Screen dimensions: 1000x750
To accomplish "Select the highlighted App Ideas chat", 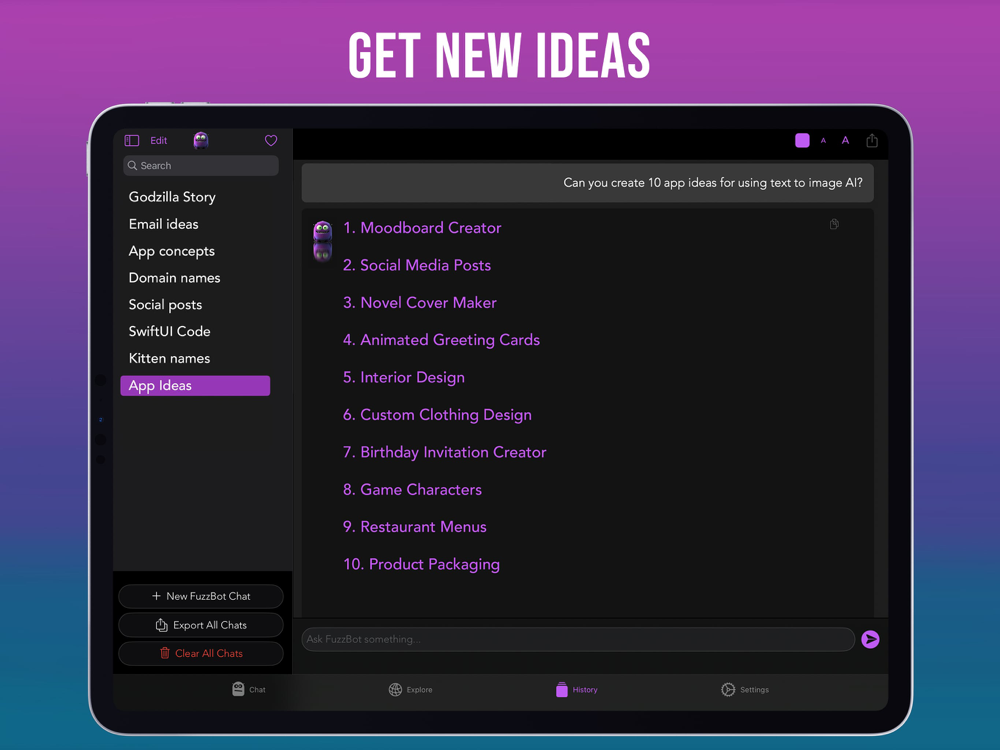I will [195, 385].
